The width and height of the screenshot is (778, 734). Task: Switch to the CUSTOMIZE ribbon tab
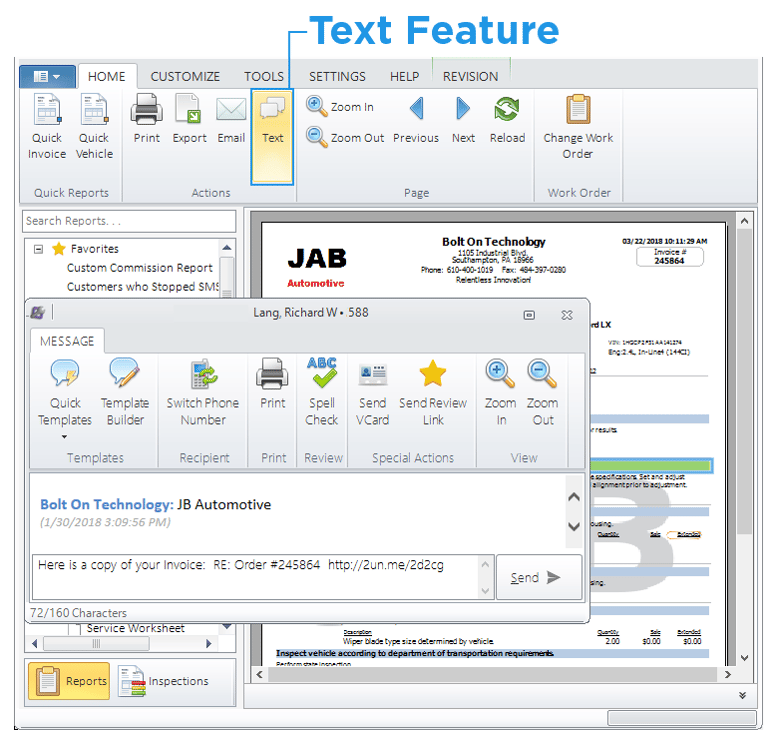click(185, 76)
